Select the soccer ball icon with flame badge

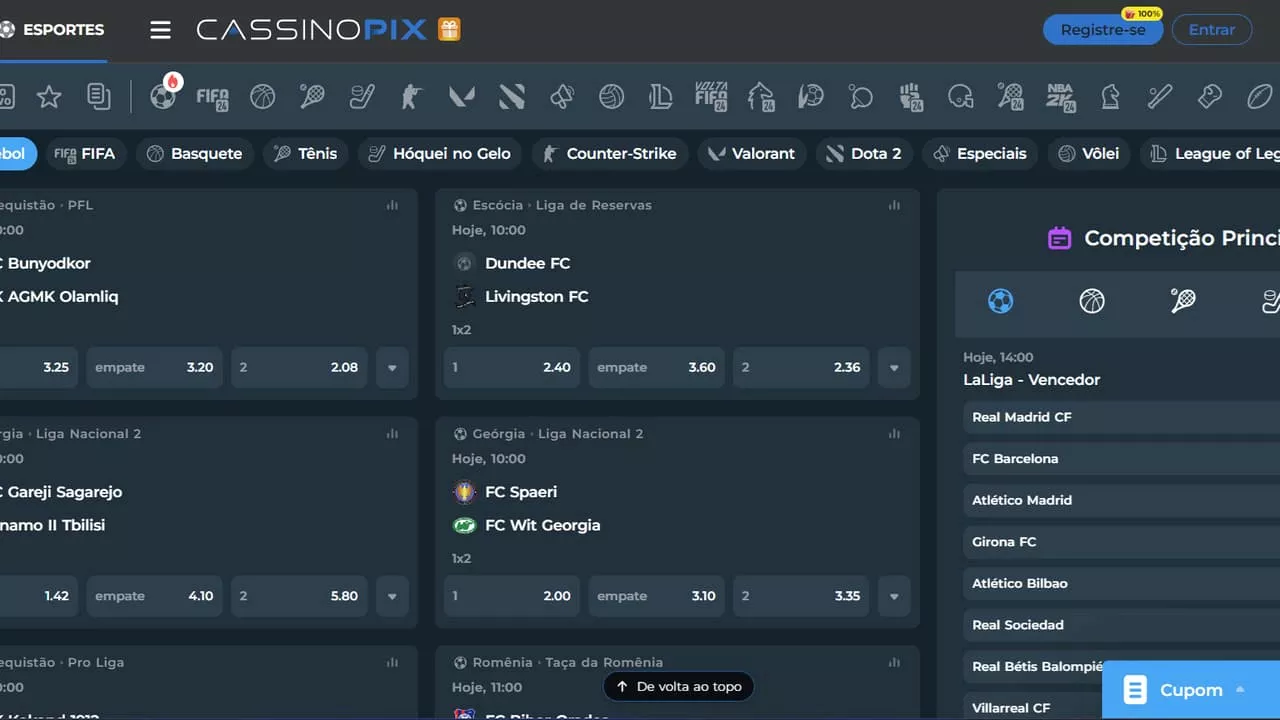pyautogui.click(x=163, y=96)
